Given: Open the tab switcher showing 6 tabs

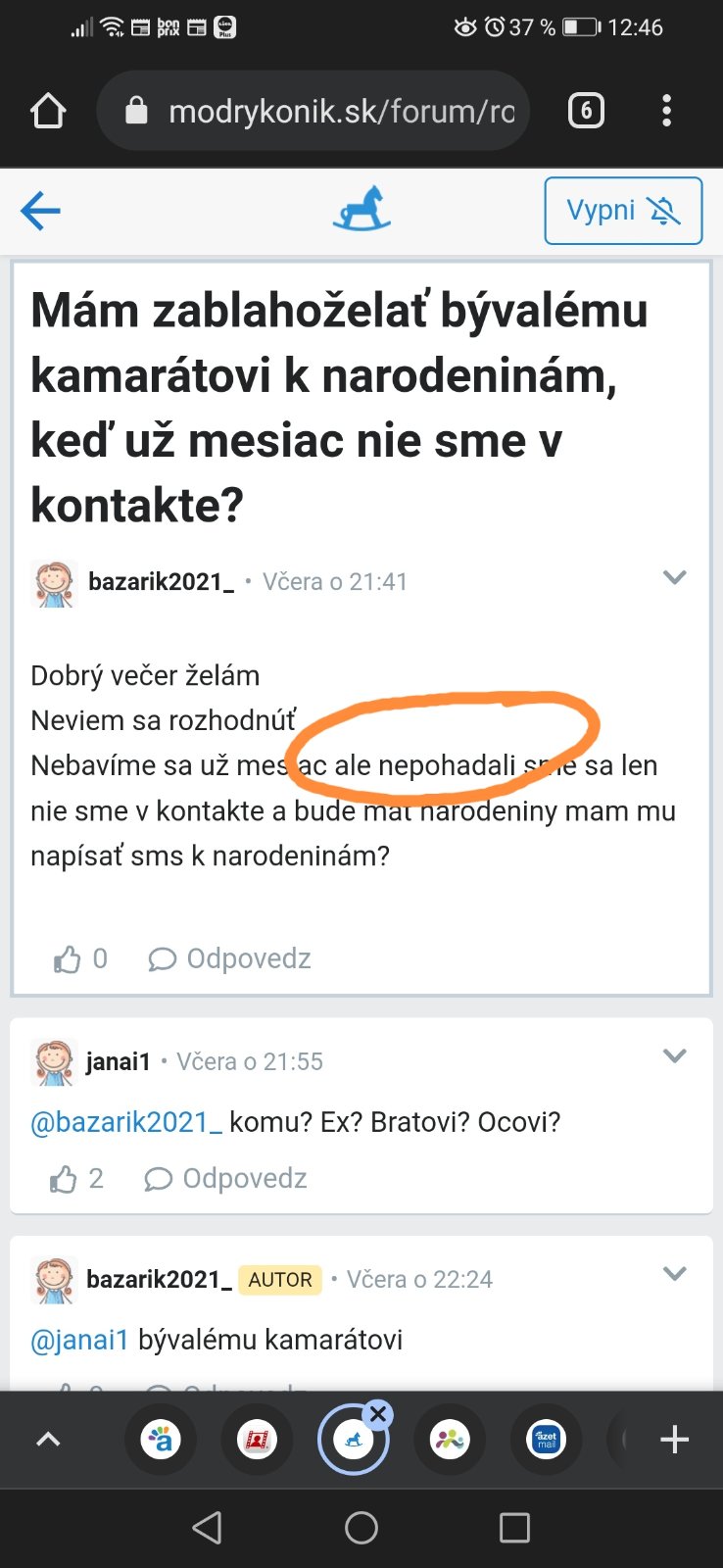Looking at the screenshot, I should coord(586,111).
